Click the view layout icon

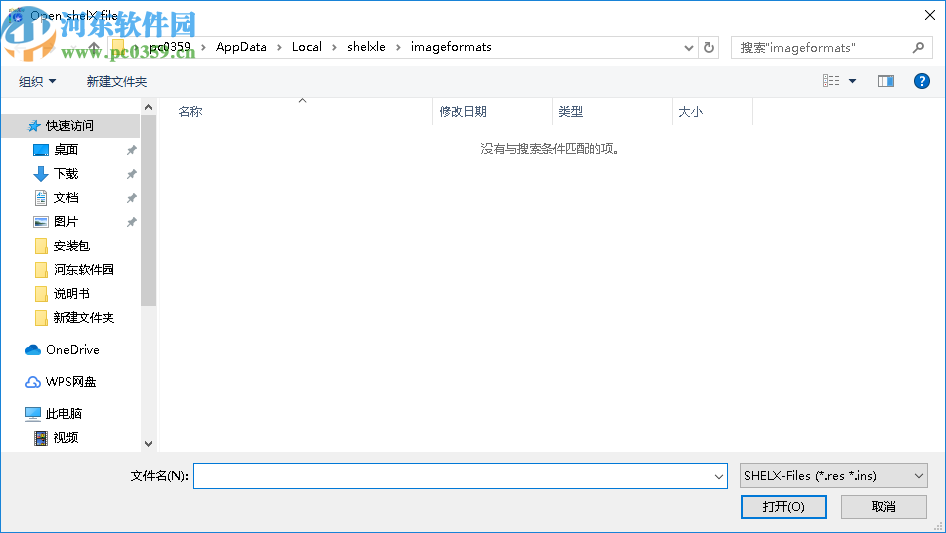coord(831,81)
